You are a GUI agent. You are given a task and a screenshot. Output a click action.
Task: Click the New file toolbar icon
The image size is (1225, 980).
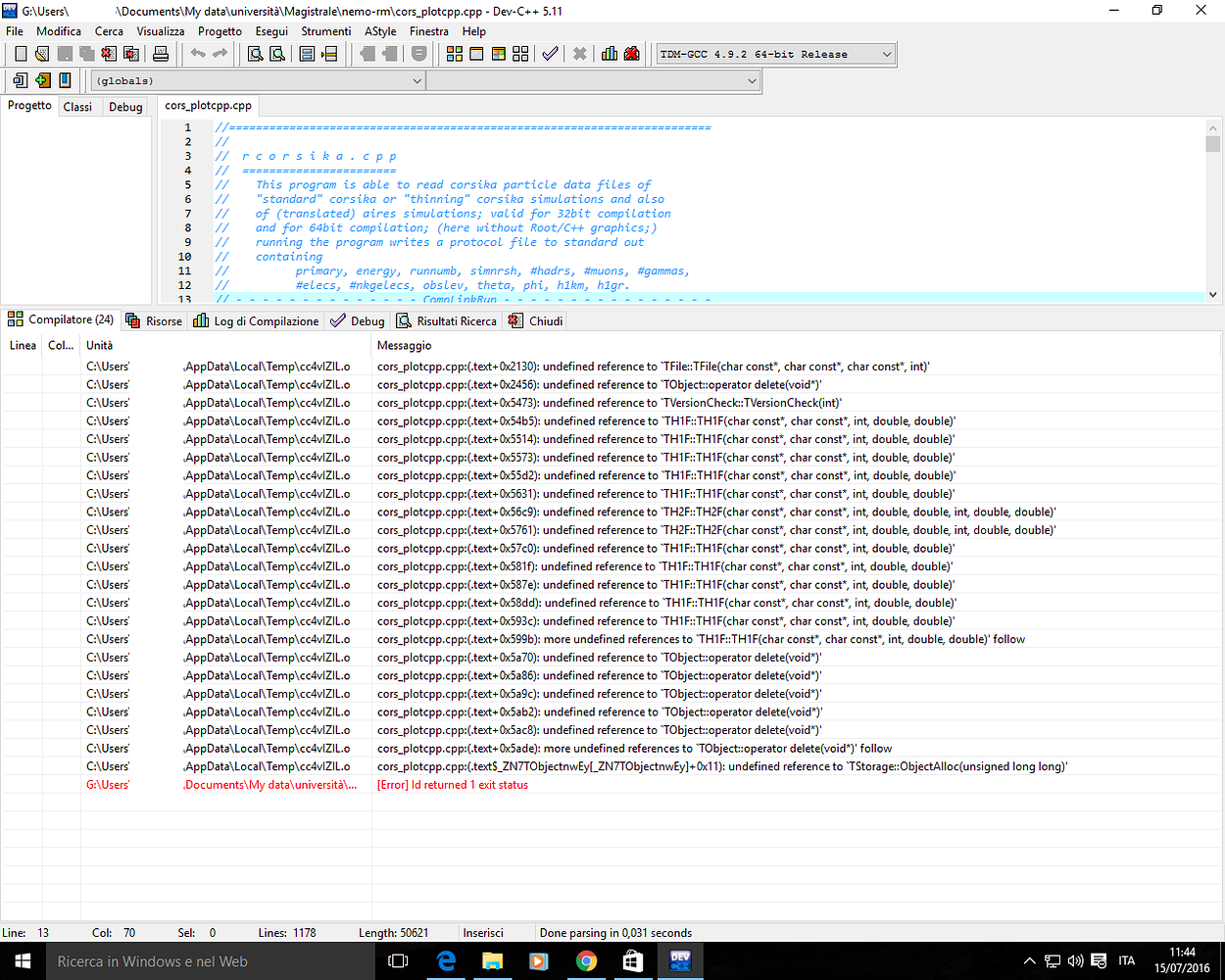[x=21, y=54]
